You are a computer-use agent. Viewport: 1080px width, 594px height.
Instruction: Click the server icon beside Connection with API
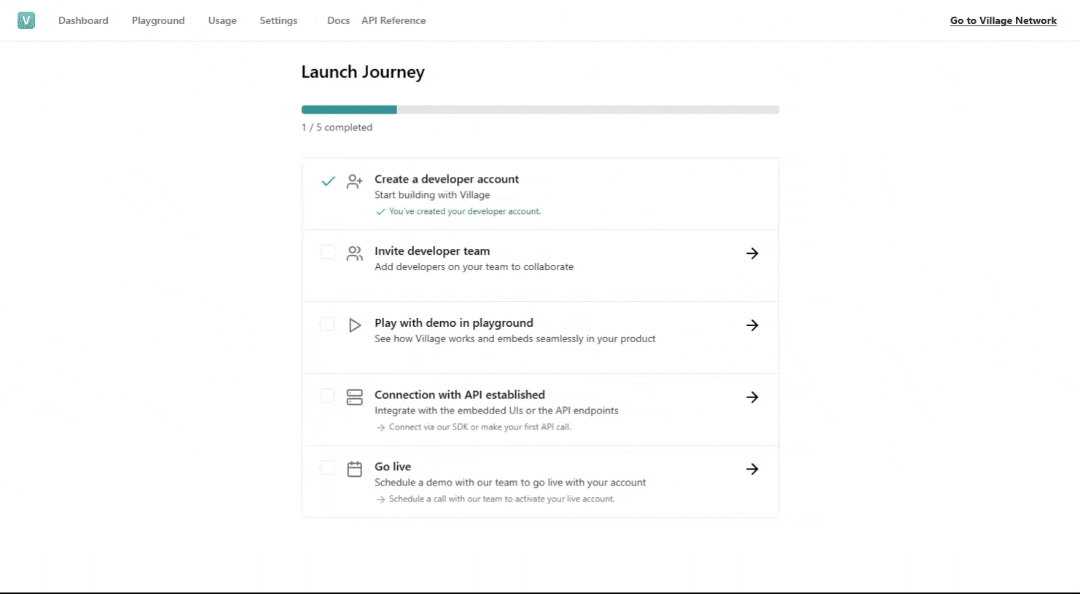tap(354, 397)
